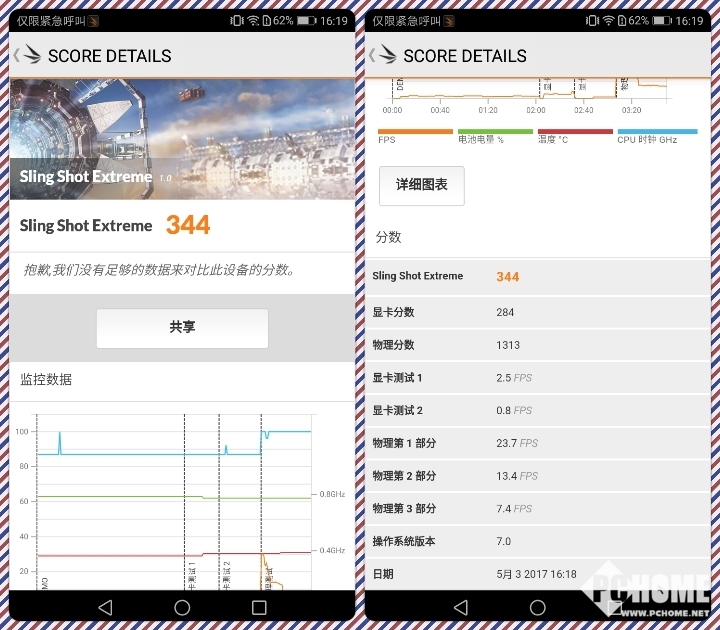Open the 详细图表 detailed chart button

point(422,186)
